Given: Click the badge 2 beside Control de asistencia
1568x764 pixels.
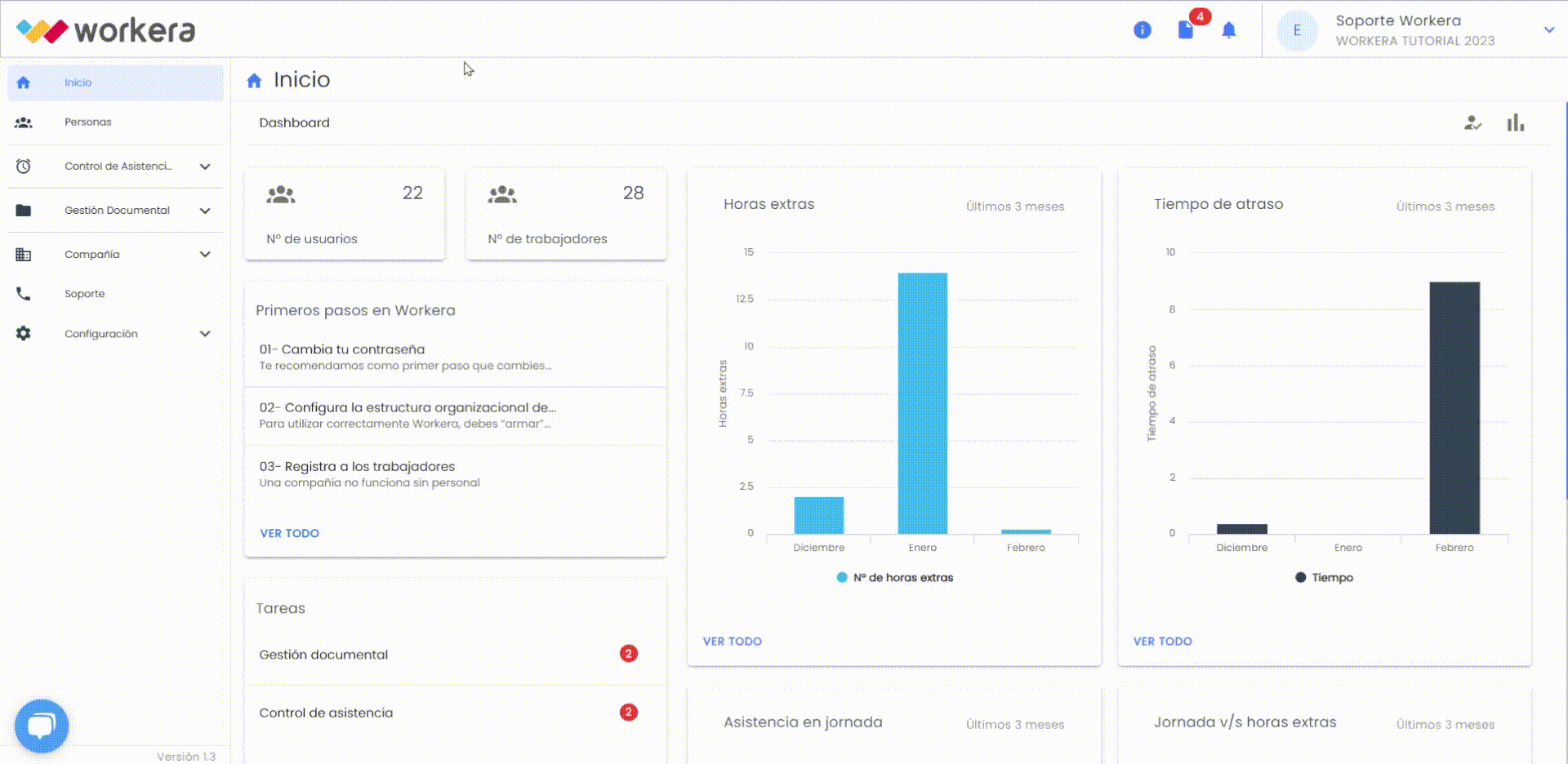Looking at the screenshot, I should 628,713.
